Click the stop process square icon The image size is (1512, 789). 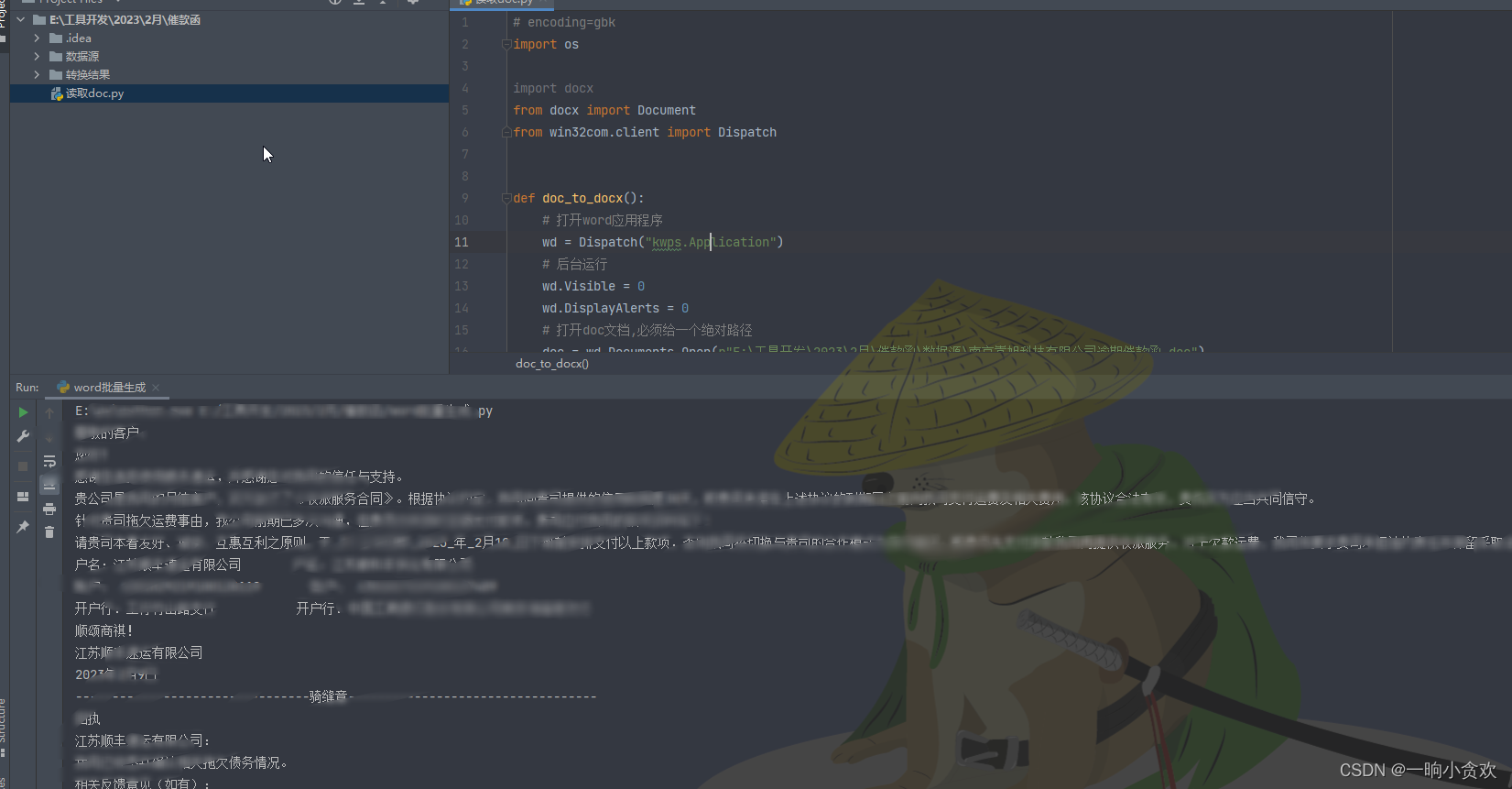coord(23,466)
